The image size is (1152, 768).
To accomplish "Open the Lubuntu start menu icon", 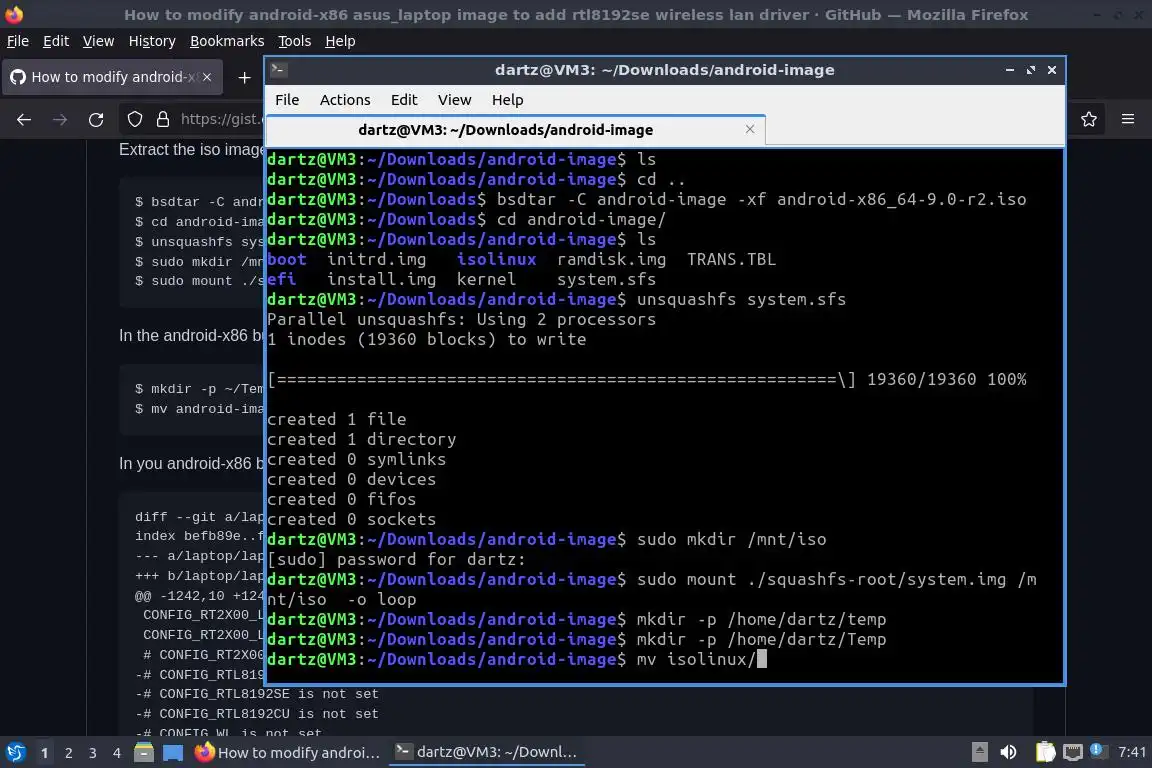I will [15, 753].
